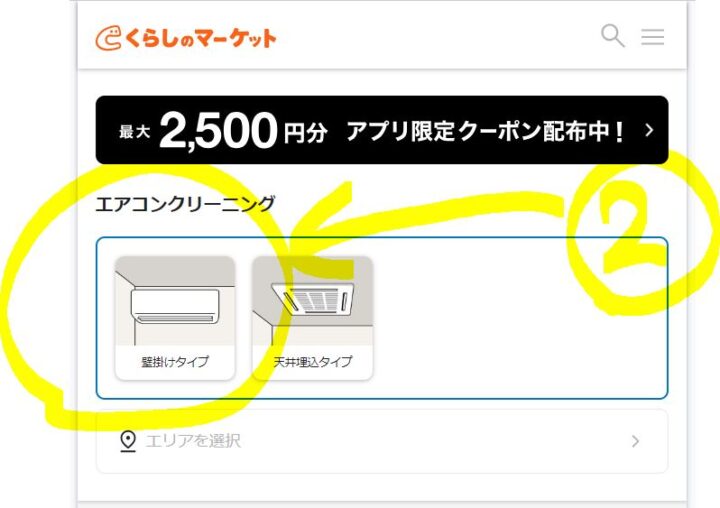
Task: Open the エリアを選択 area field
Action: pyautogui.click(x=382, y=441)
